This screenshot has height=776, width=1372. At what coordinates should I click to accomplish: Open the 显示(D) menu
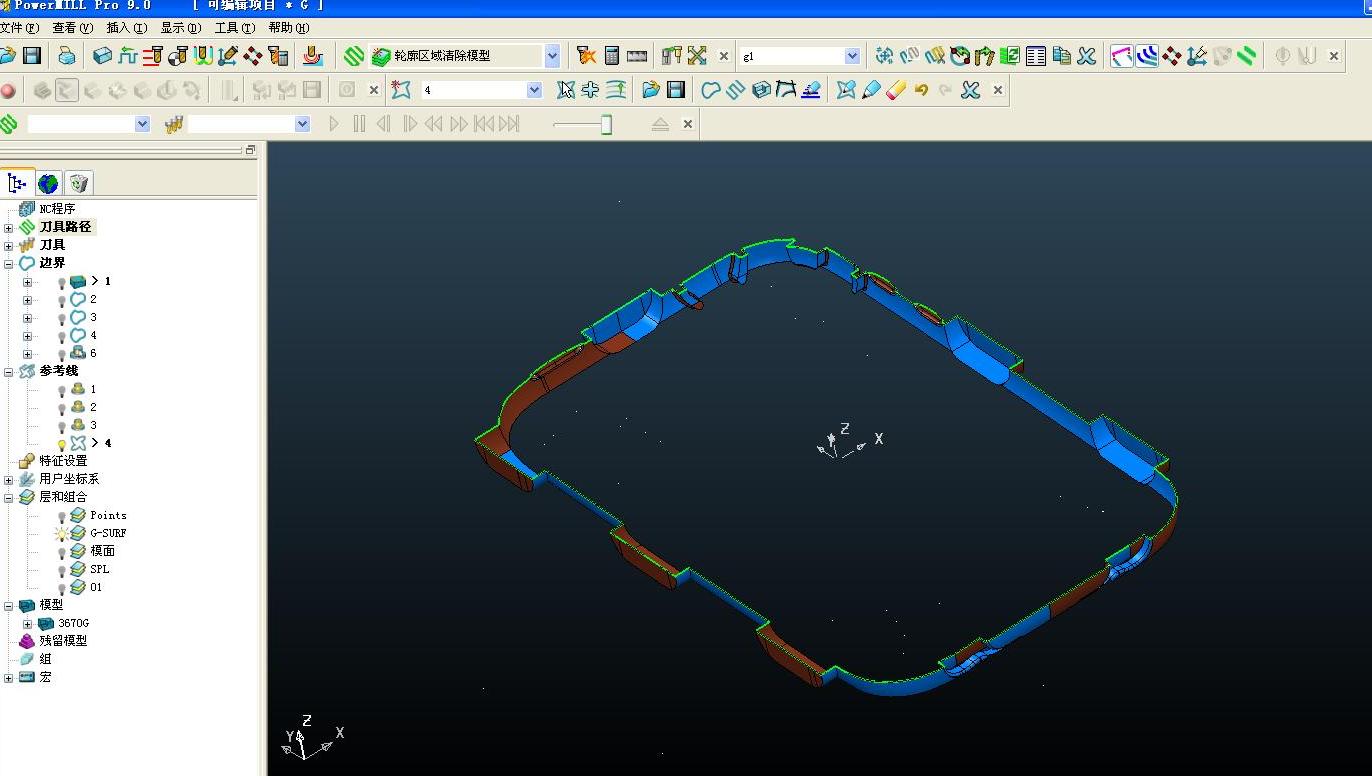coord(180,28)
